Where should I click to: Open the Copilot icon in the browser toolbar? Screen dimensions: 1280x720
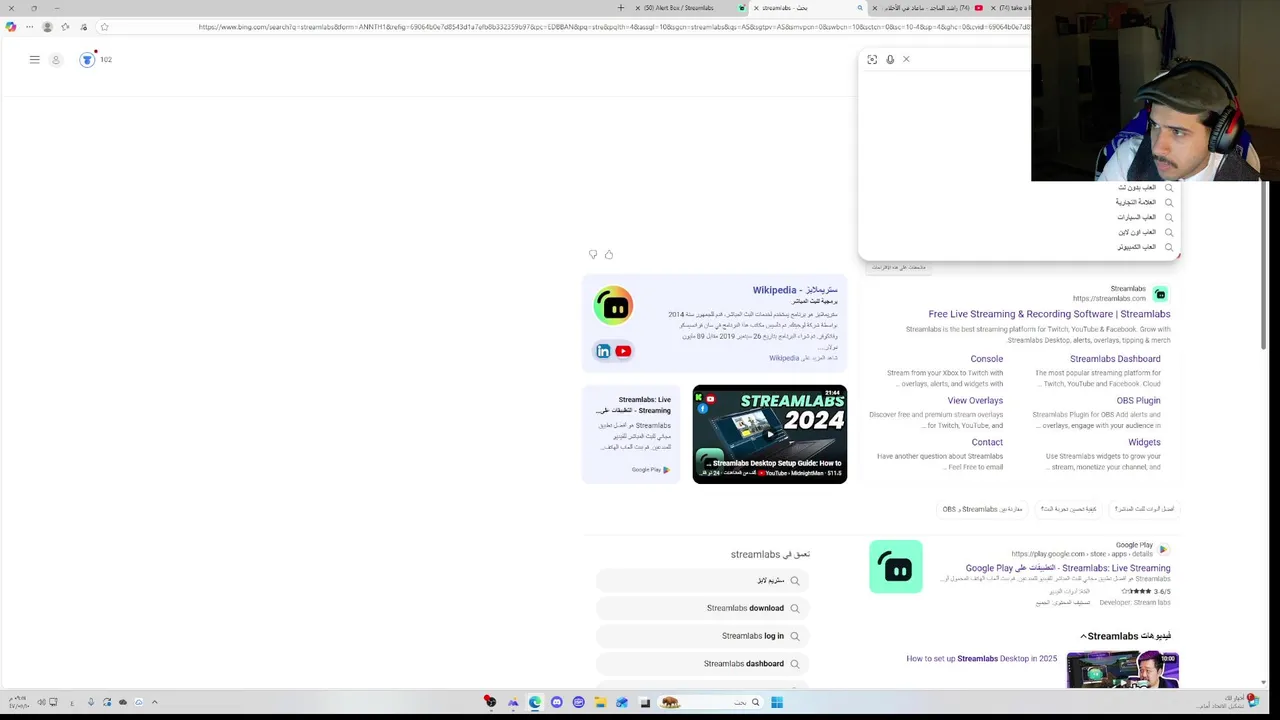tap(11, 27)
